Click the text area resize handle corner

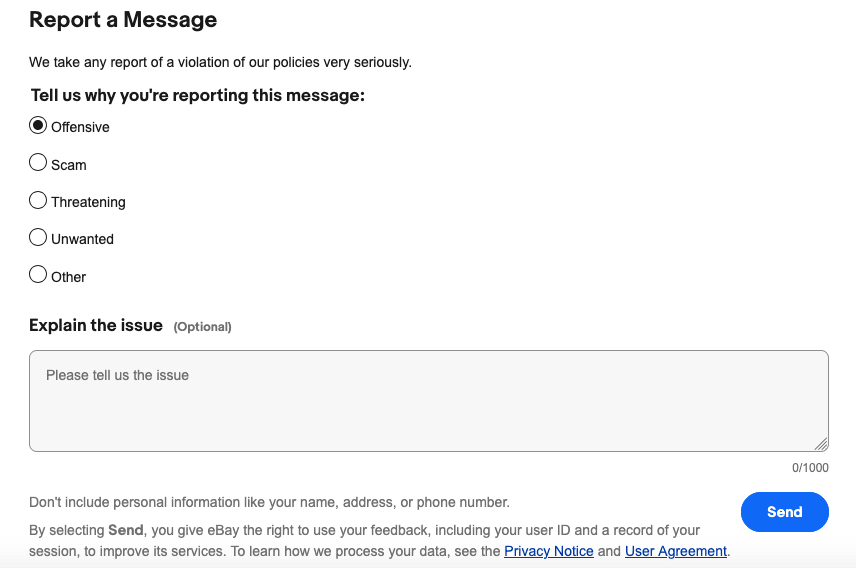pos(821,444)
